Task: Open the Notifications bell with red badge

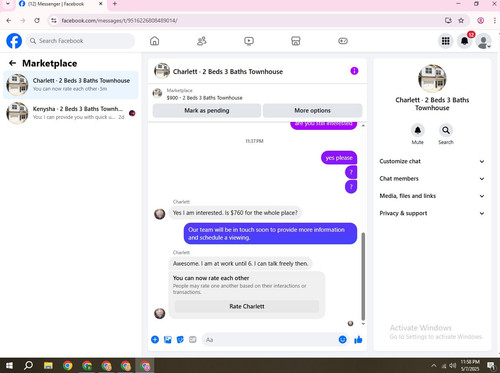Action: click(x=464, y=41)
